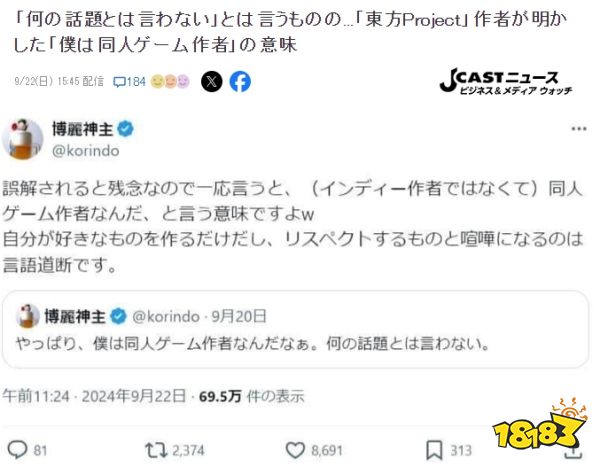Click the 18183 watermark logo
Screen dimensions: 600x466
click(x=540, y=425)
